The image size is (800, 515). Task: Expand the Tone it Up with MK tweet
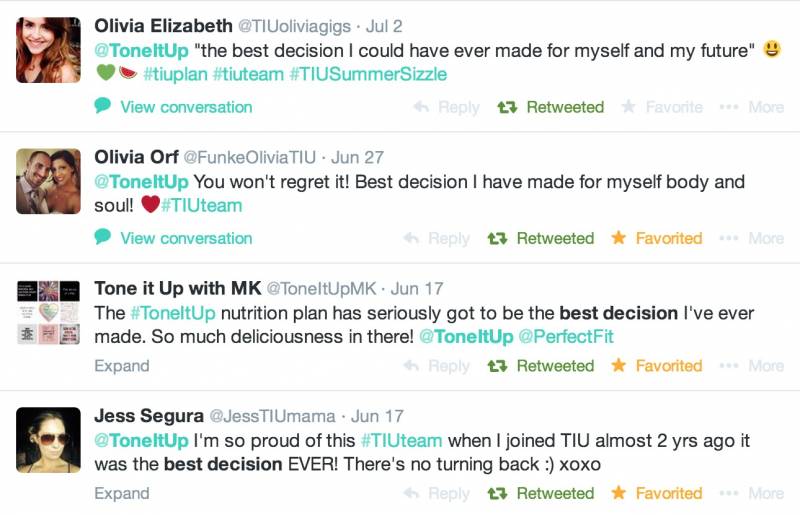122,366
